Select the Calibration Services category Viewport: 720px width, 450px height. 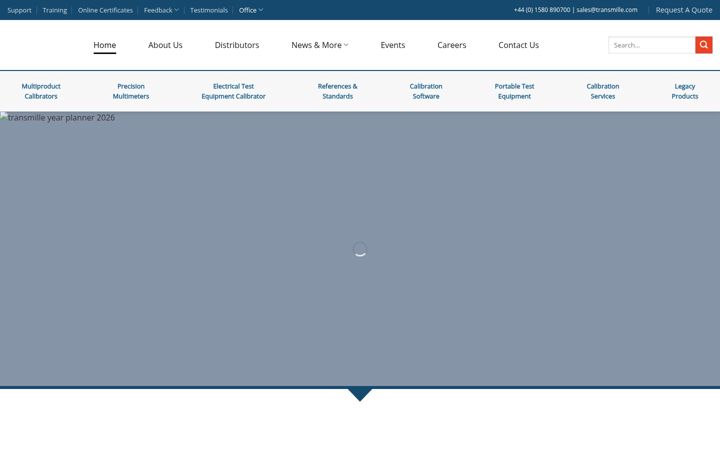[603, 91]
